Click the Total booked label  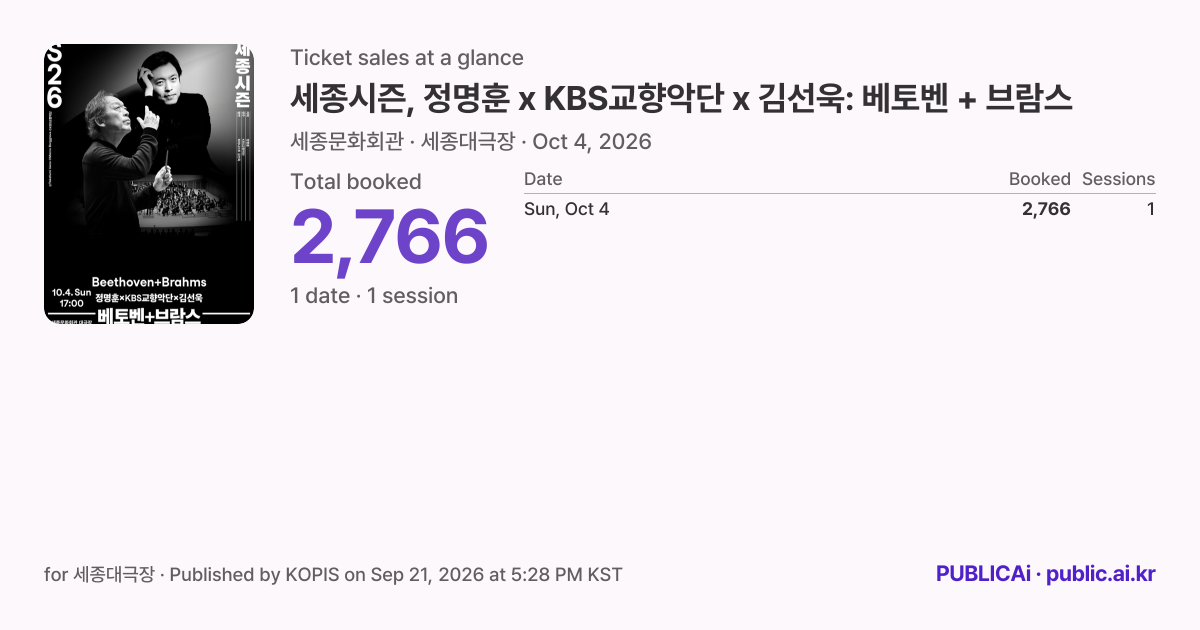click(356, 182)
